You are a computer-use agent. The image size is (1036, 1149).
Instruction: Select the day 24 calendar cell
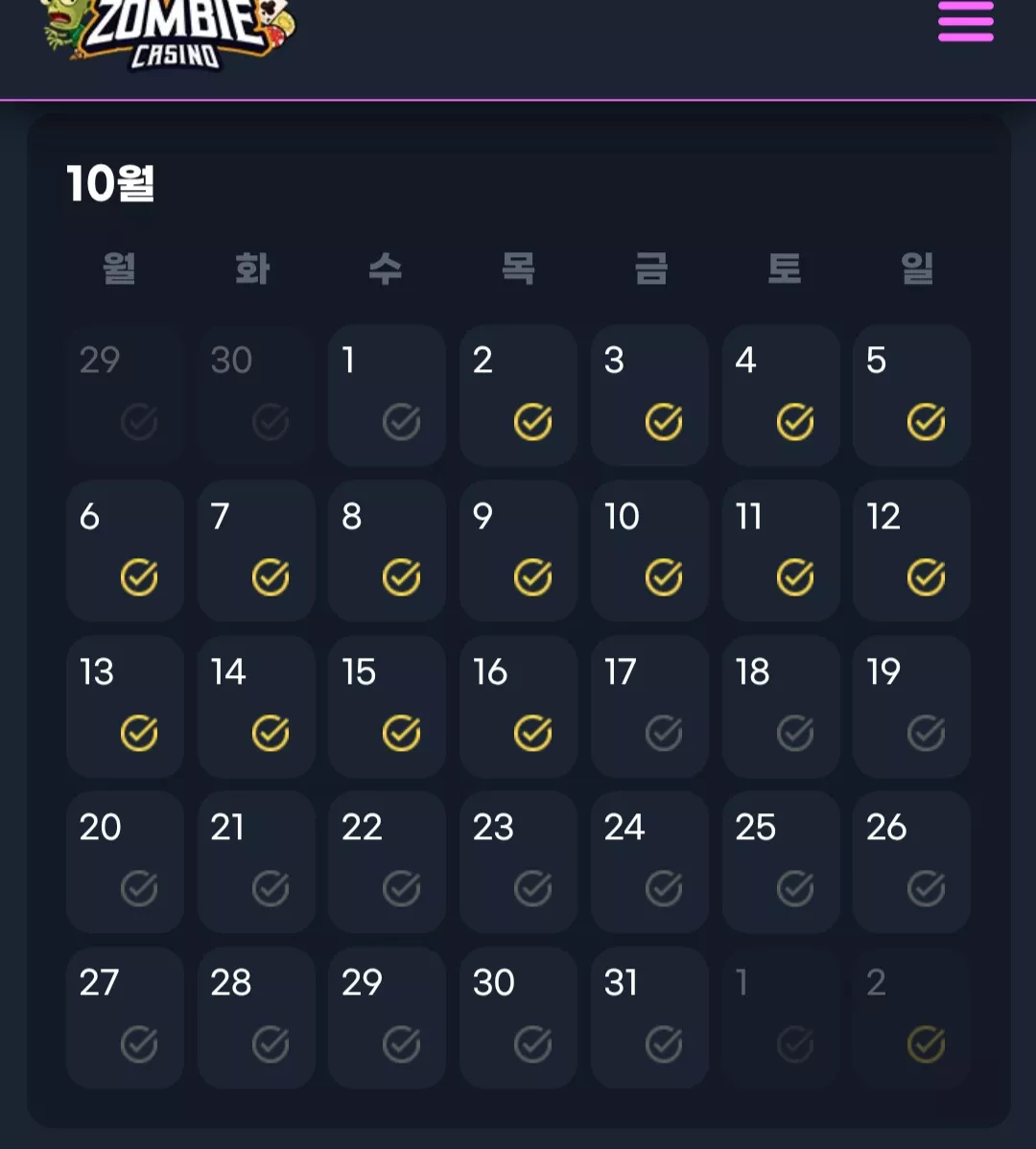649,861
